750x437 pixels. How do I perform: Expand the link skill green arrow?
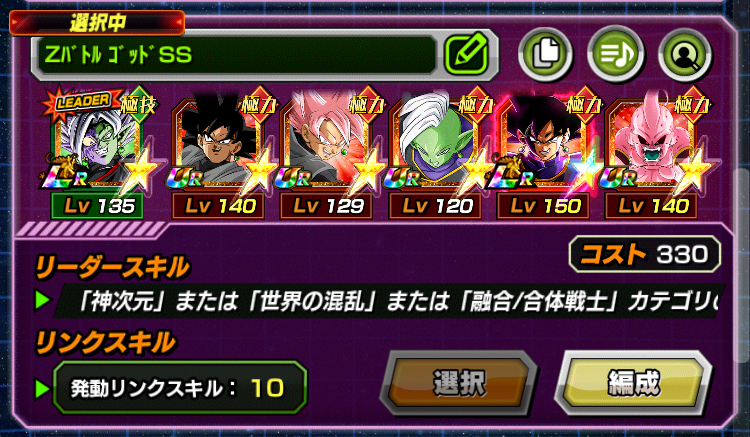tap(43, 388)
